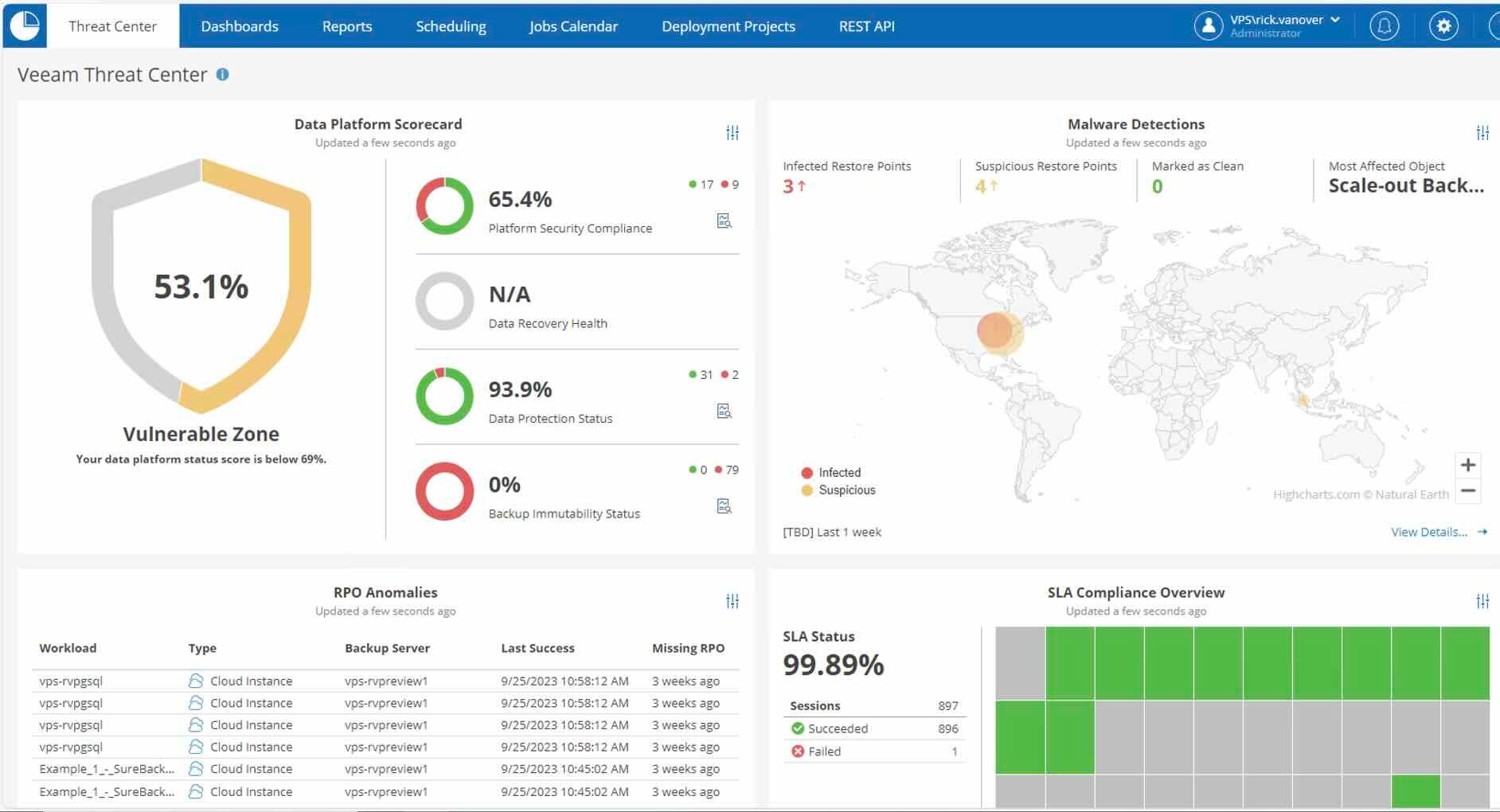Click the user avatar icon
Viewport: 1500px width, 812px height.
(x=1209, y=26)
